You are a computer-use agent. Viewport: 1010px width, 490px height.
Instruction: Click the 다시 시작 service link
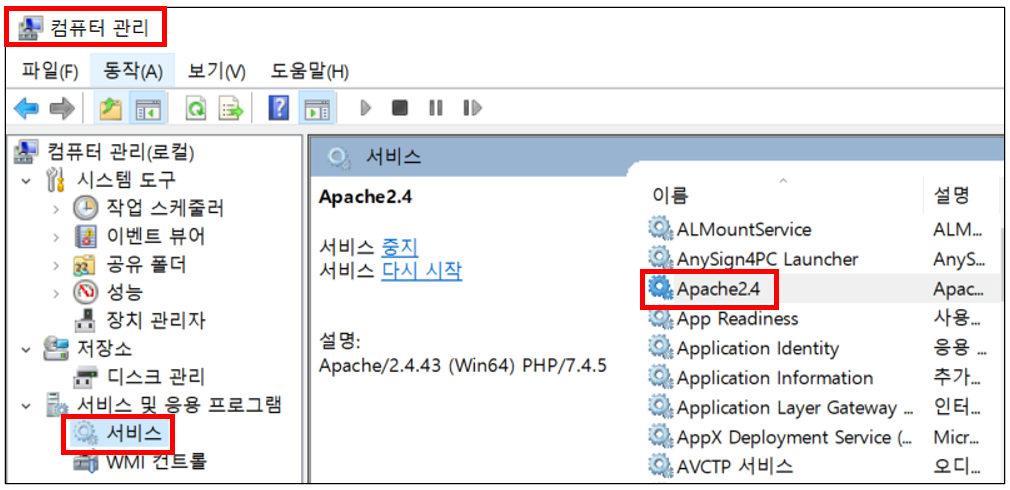click(421, 271)
